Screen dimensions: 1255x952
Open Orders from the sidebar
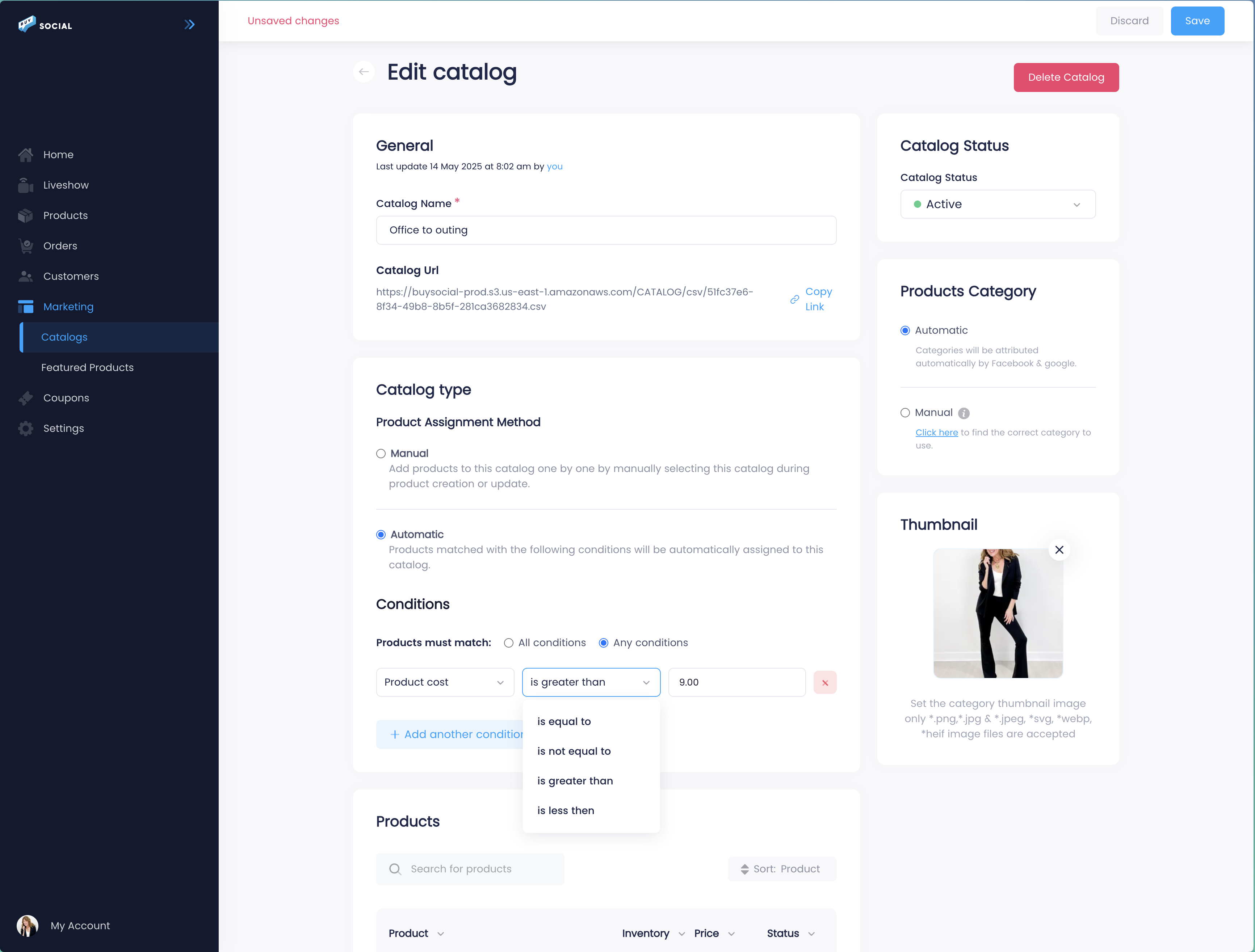click(x=60, y=246)
